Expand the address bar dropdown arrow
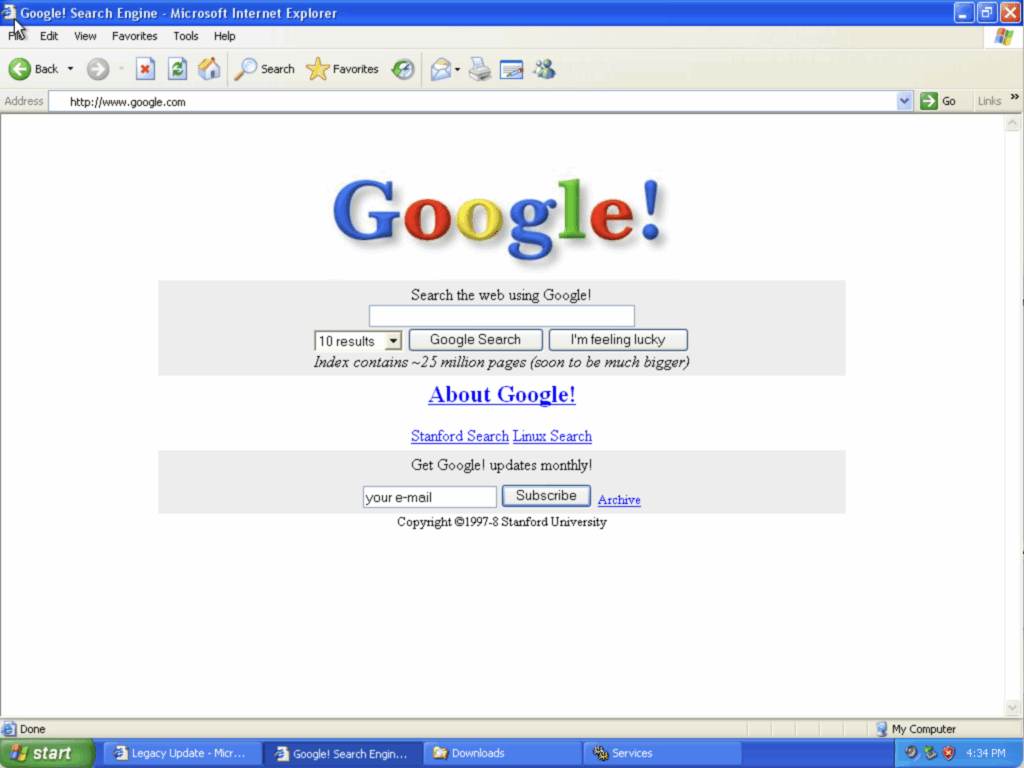Screen dimensions: 1024x768 (x=904, y=101)
